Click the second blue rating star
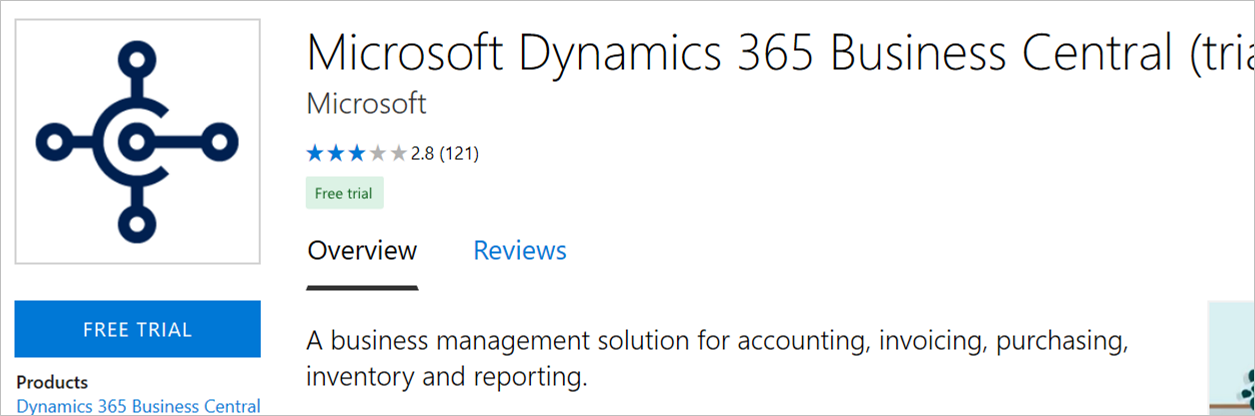Screen dimensions: 1255x416 point(336,154)
